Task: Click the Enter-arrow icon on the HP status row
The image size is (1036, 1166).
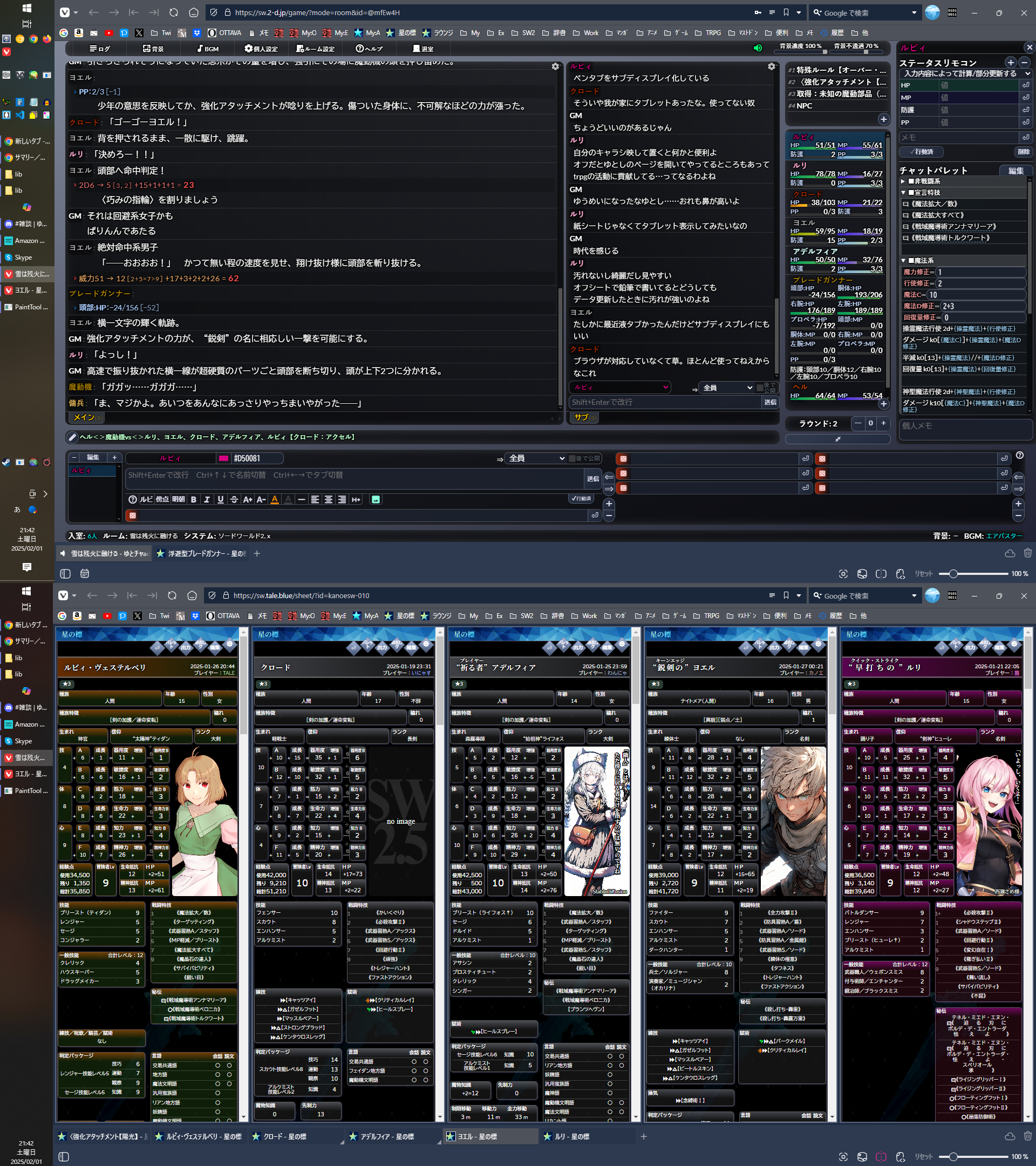Action: 1025,85
